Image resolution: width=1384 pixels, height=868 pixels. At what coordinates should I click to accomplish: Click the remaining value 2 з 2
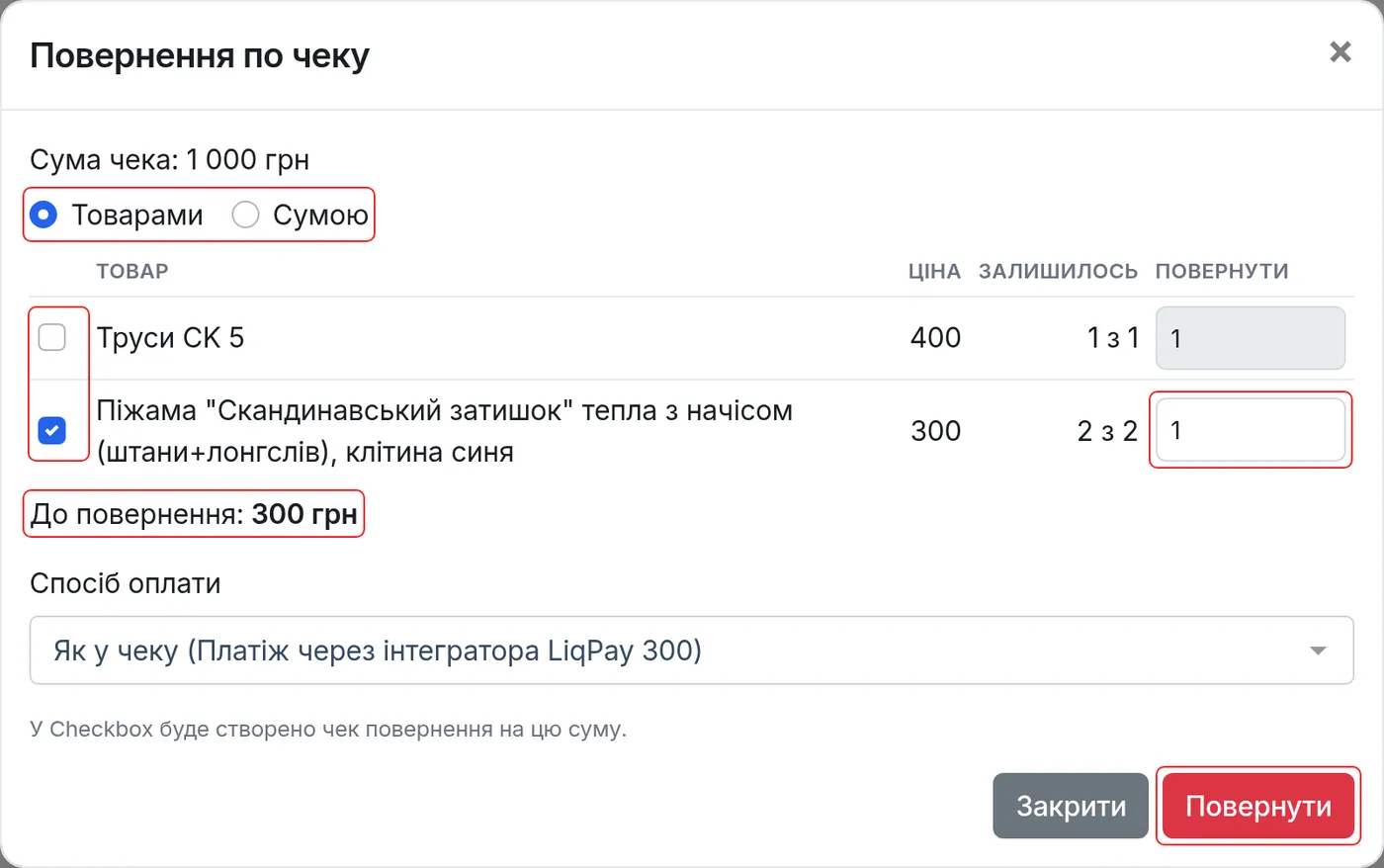(x=1107, y=431)
